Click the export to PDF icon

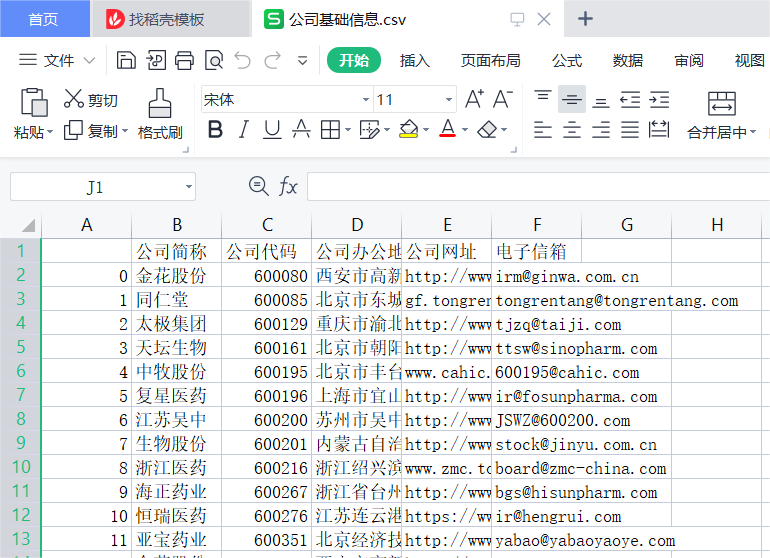(x=156, y=60)
